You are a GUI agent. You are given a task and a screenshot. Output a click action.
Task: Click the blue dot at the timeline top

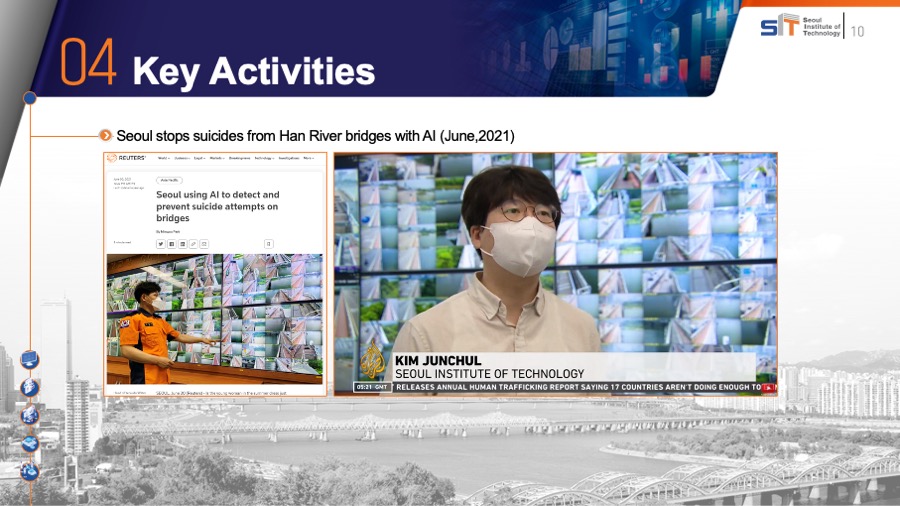click(30, 99)
